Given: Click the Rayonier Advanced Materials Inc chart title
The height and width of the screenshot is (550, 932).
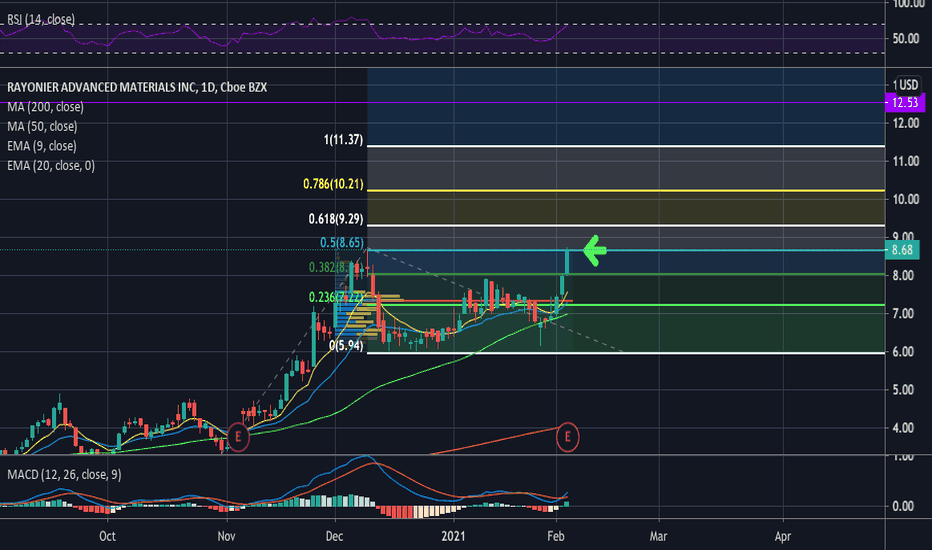Looking at the screenshot, I should [137, 87].
